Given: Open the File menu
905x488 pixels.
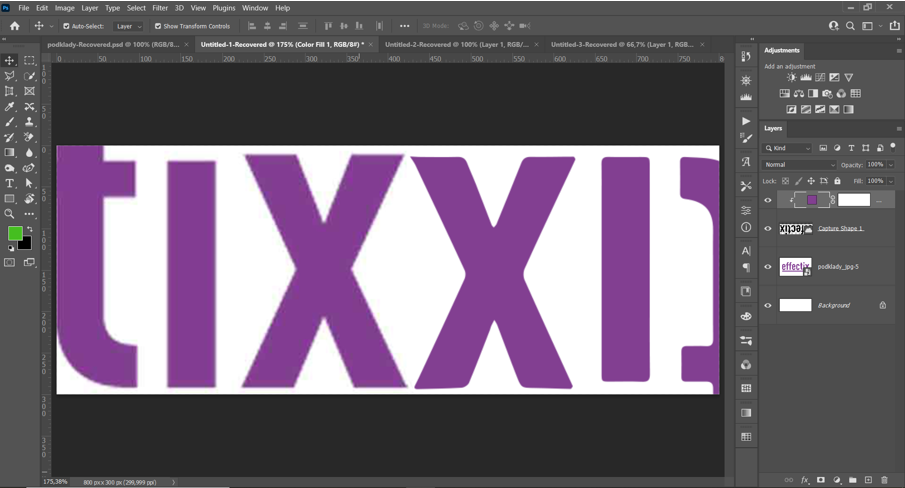Looking at the screenshot, I should click(24, 8).
